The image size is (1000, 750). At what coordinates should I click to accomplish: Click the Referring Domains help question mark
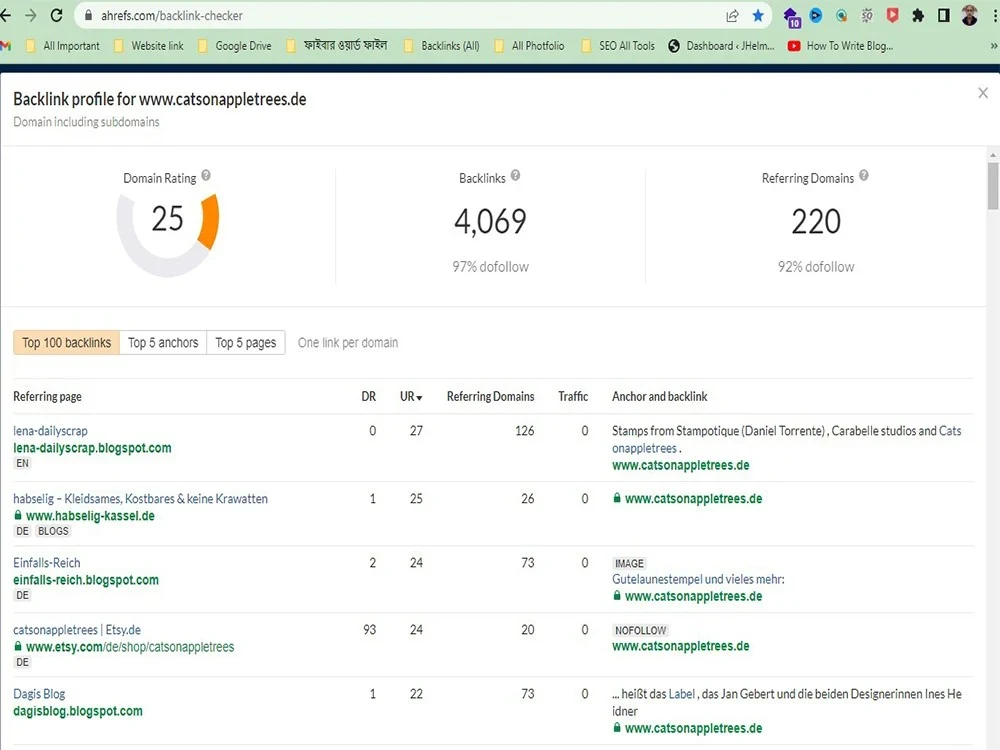[864, 175]
